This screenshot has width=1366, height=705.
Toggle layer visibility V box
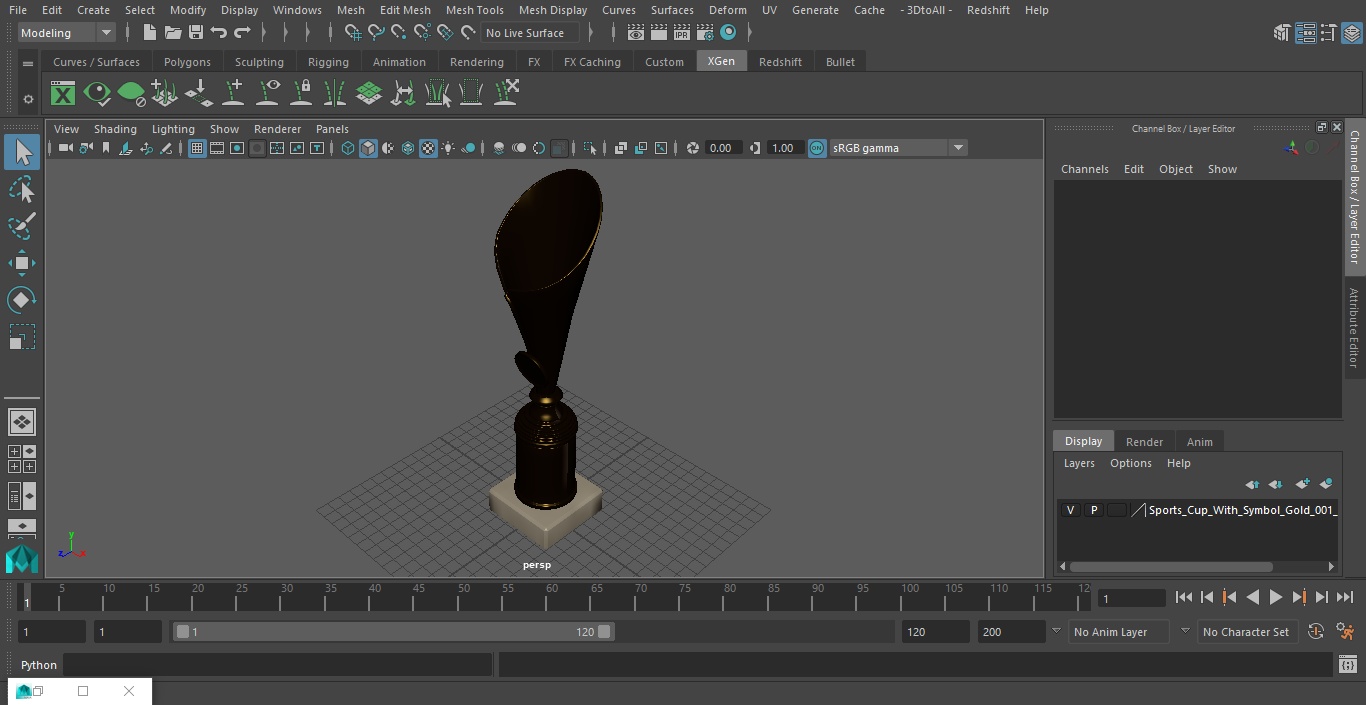[x=1071, y=510]
